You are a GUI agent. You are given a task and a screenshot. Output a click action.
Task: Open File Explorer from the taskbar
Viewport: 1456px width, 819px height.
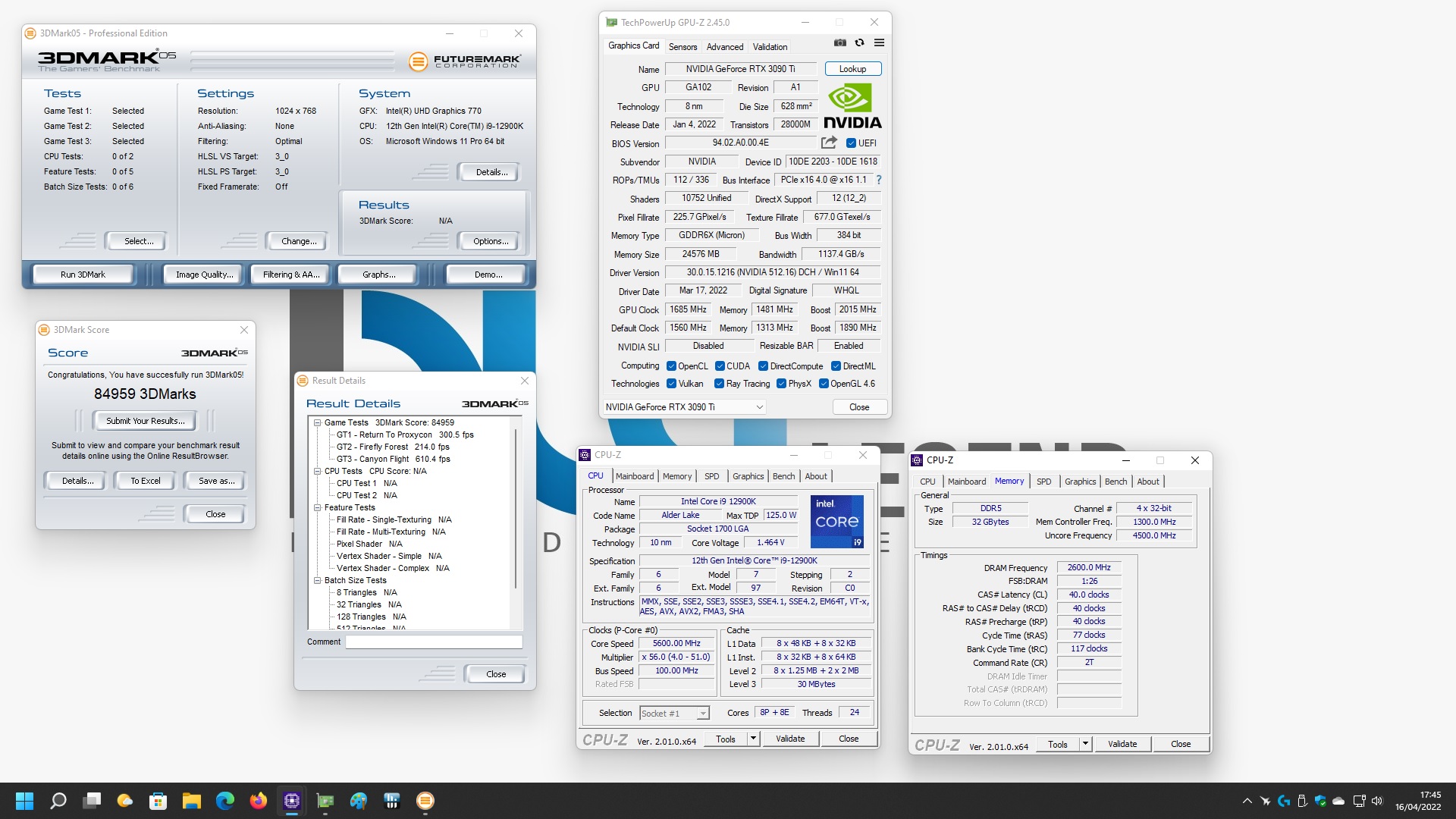coord(192,801)
